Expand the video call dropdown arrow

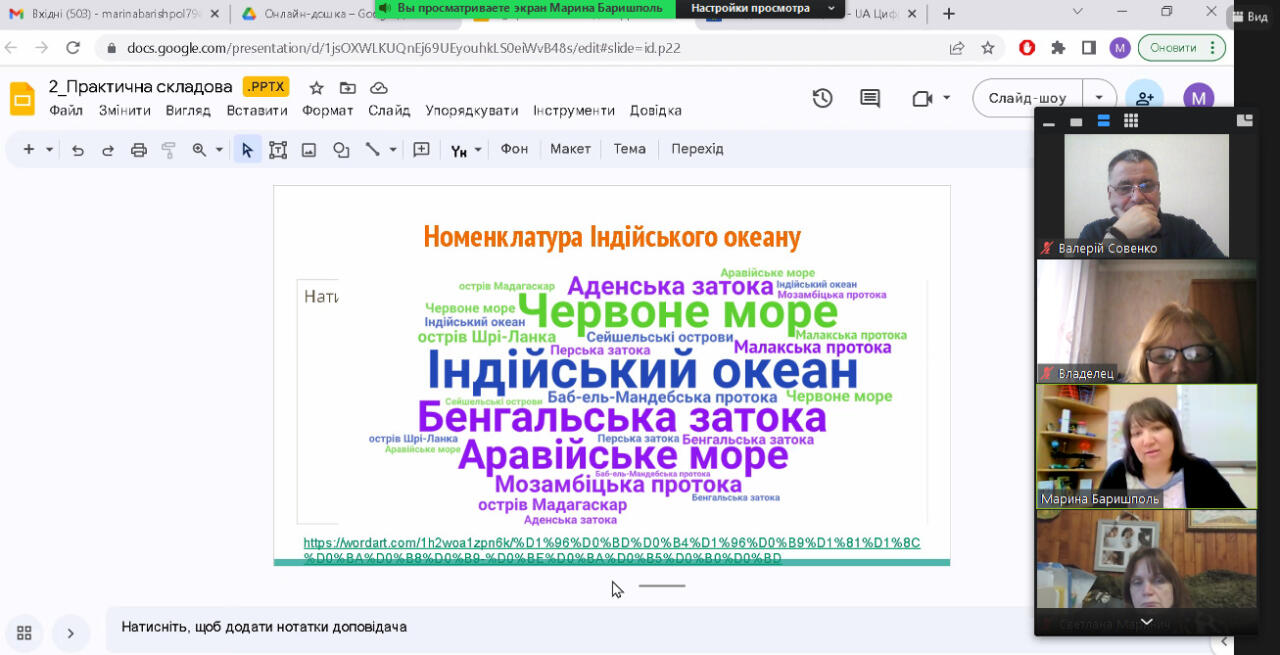tap(947, 98)
